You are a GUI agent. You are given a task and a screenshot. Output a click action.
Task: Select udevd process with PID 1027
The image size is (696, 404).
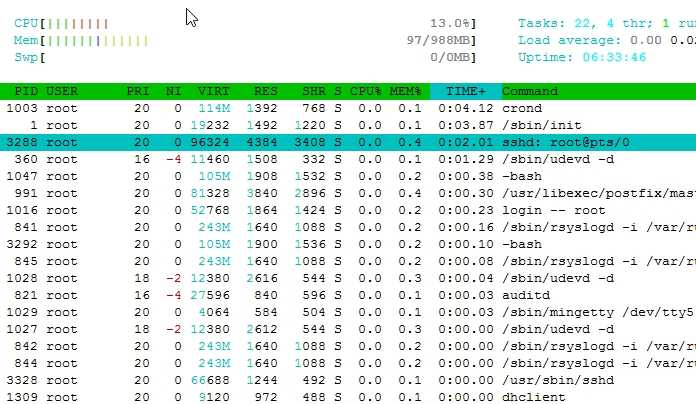click(x=348, y=329)
